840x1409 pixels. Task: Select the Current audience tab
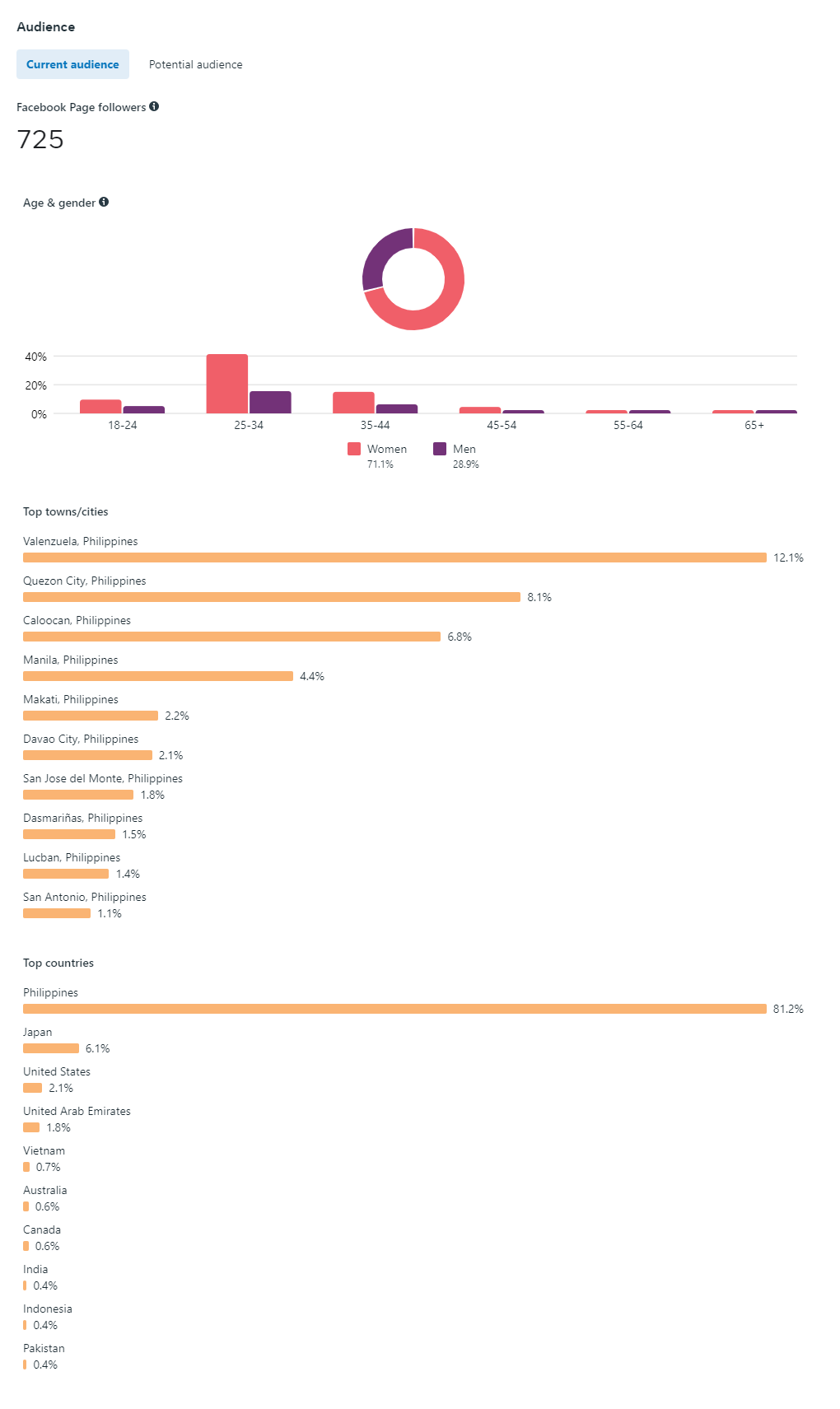pos(72,64)
